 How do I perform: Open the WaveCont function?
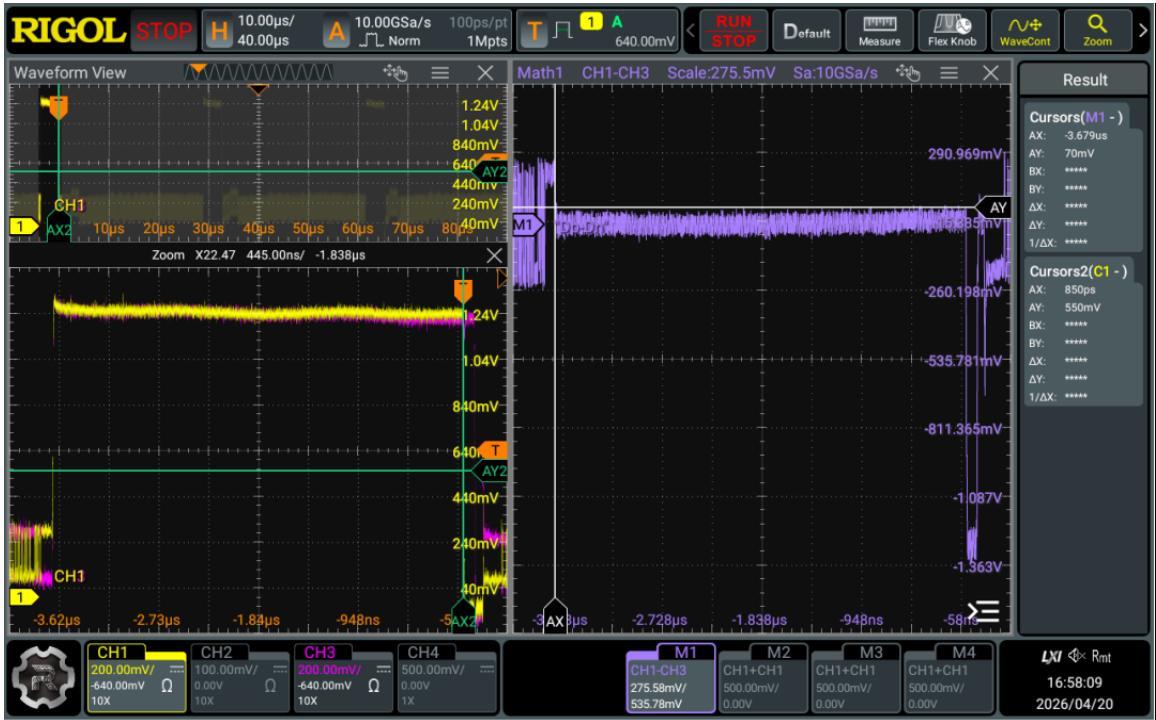tap(1025, 32)
